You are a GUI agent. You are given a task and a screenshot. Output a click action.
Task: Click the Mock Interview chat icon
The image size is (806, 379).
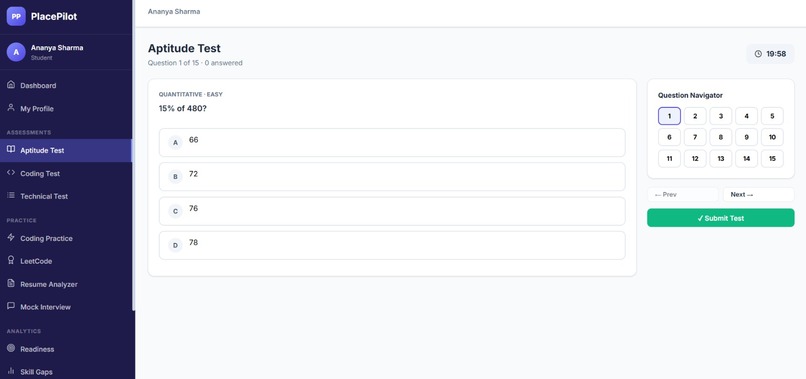point(11,306)
